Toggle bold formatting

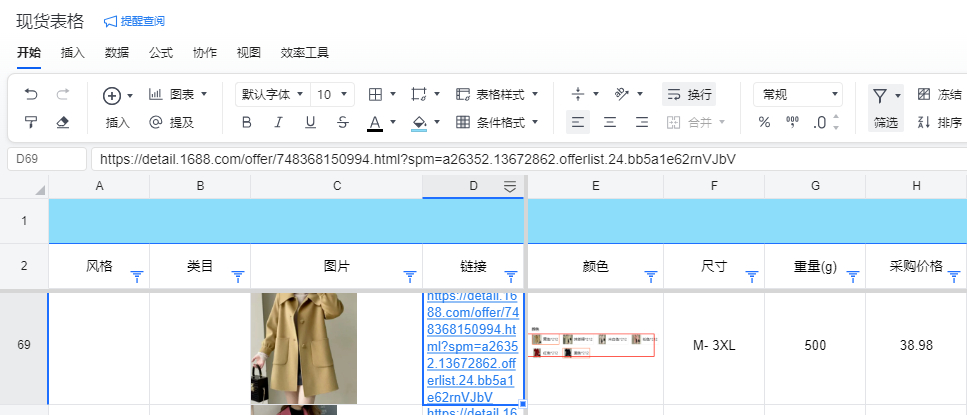tap(247, 122)
